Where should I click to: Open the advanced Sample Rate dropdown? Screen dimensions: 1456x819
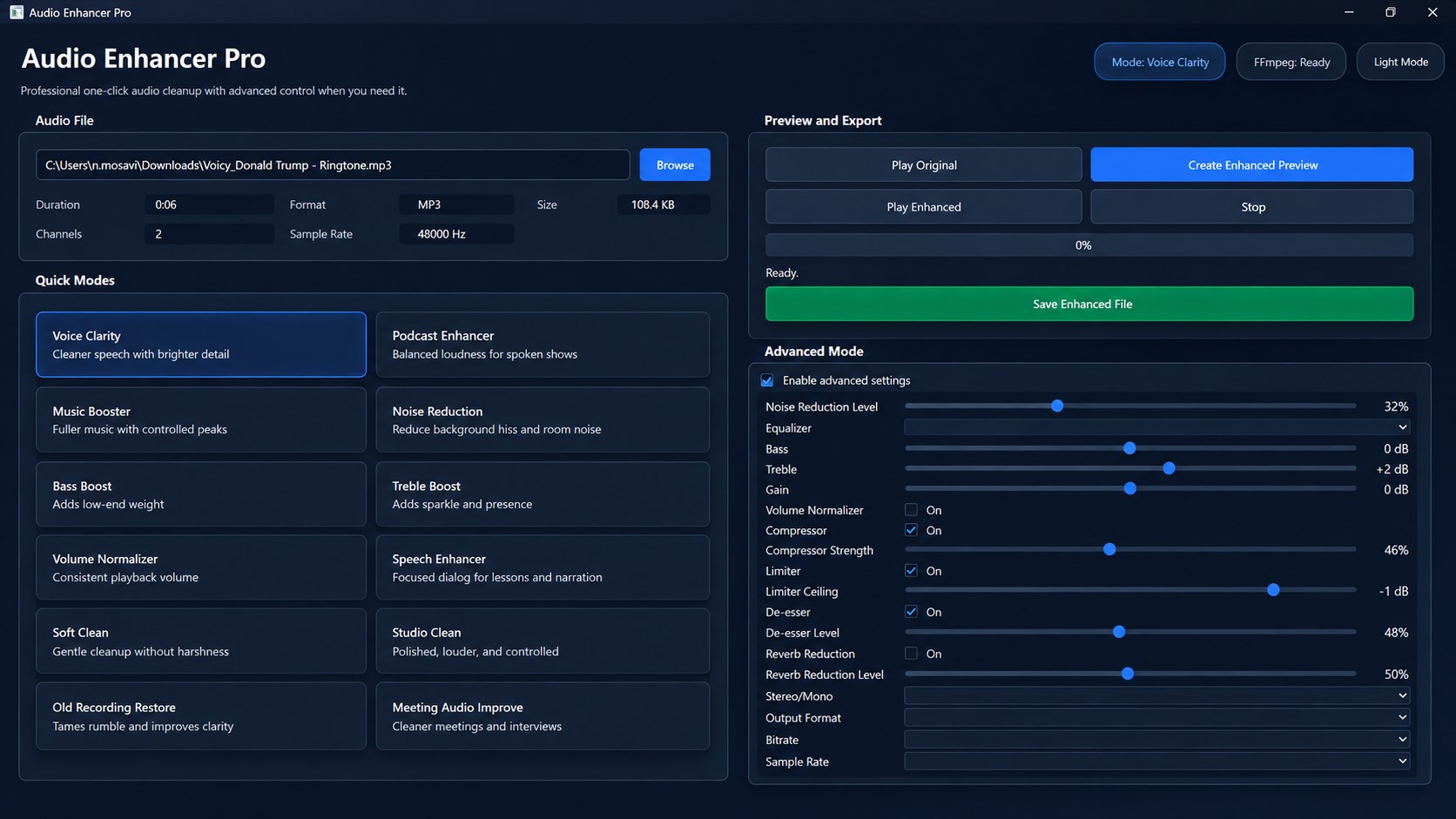pos(1157,761)
